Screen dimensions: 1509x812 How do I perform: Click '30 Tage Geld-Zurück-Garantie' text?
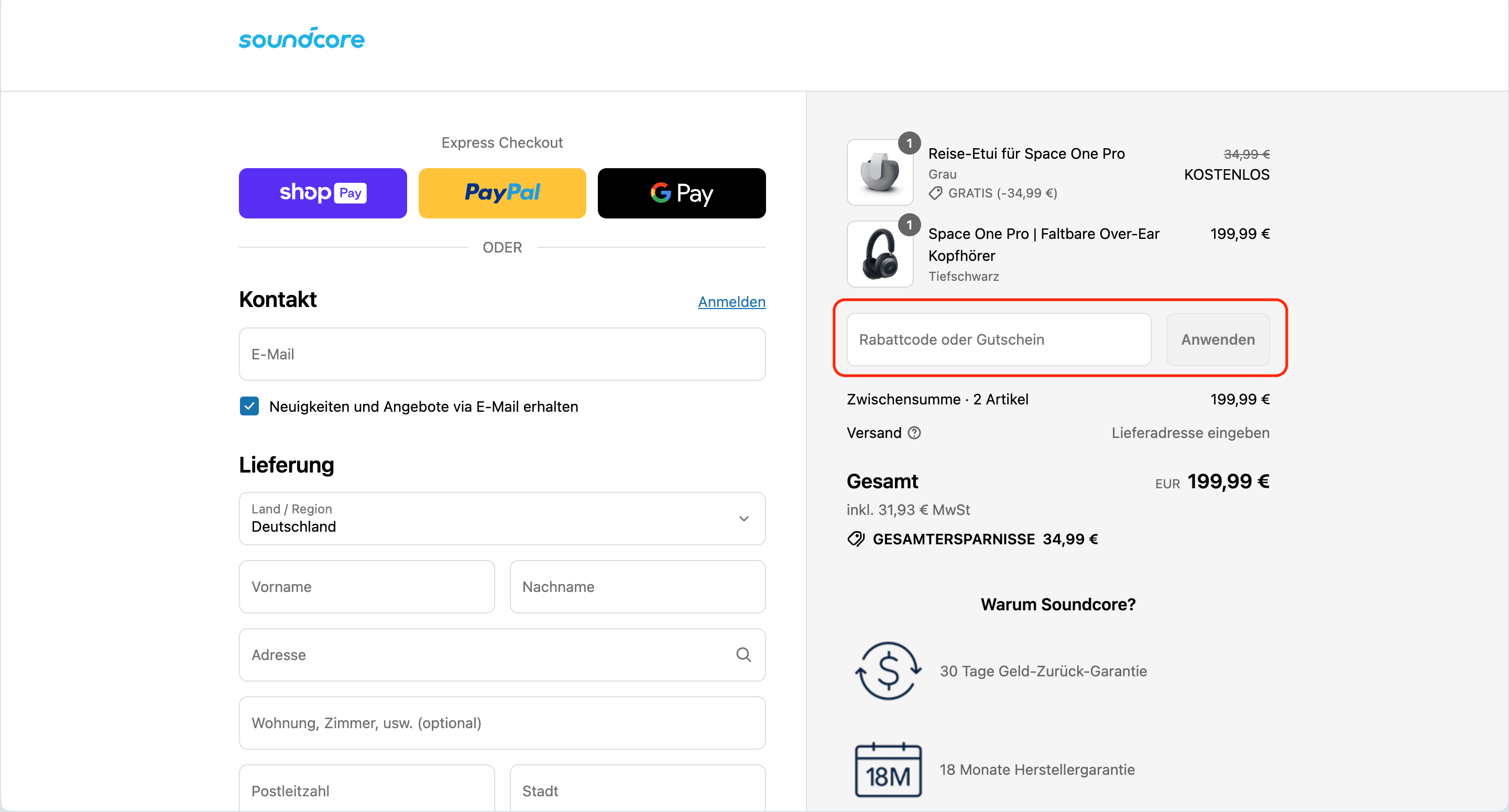click(1043, 671)
